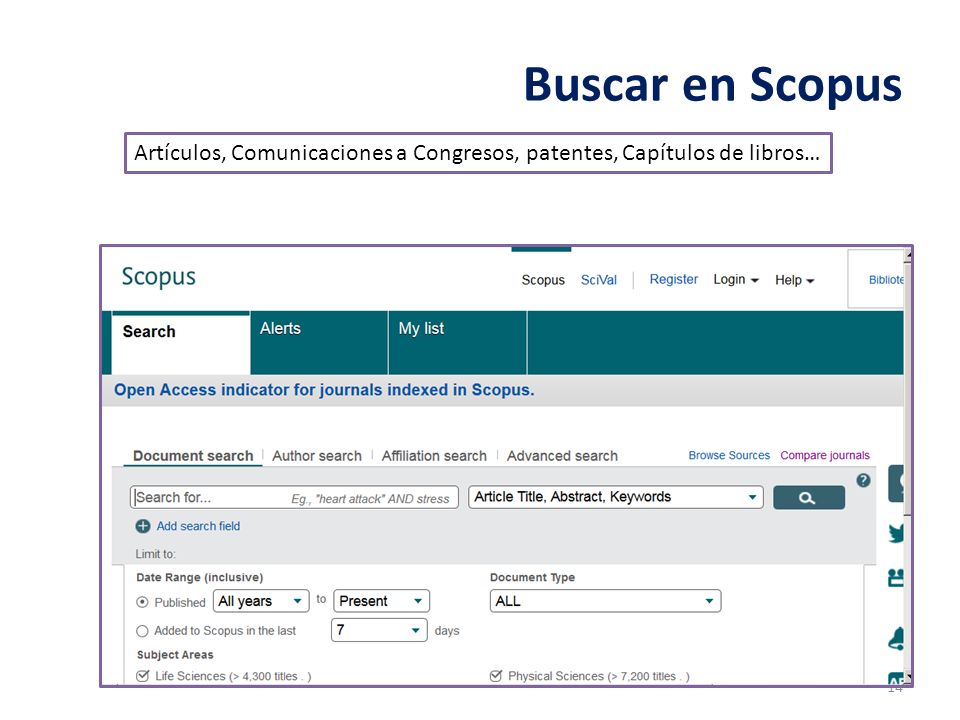Click the plus icon beside Add search field
The image size is (960, 720).
click(x=143, y=526)
